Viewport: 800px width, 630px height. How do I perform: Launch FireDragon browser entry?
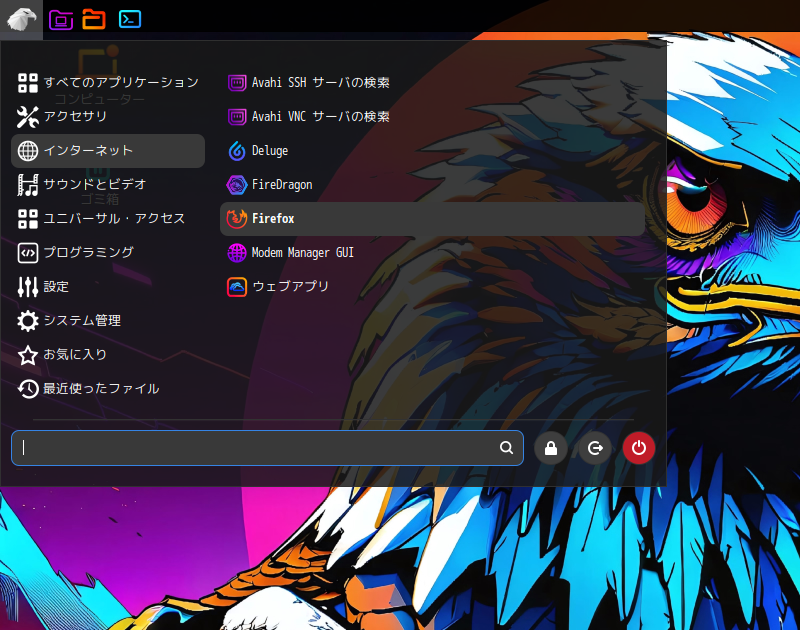pos(432,185)
